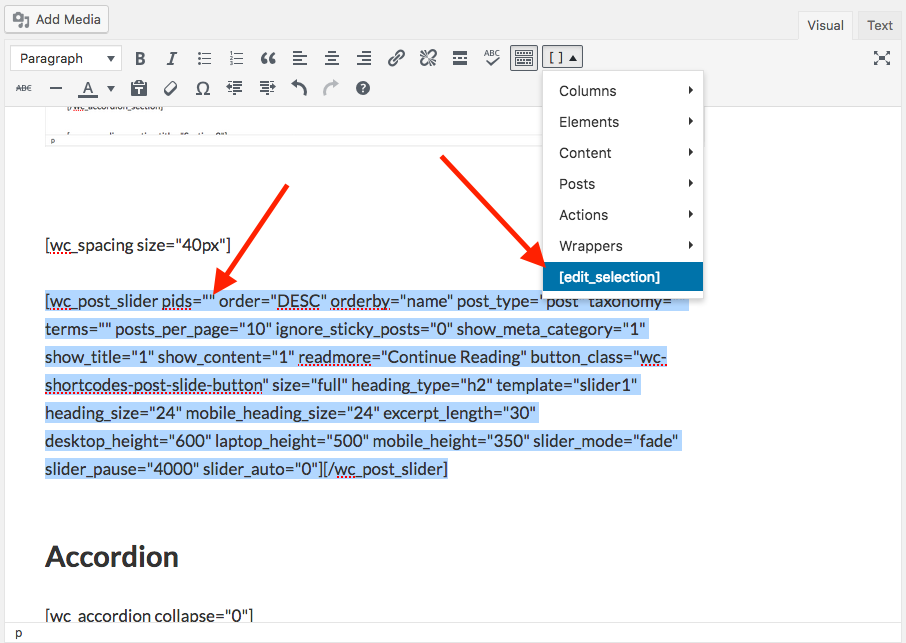Click the Add Media button

pyautogui.click(x=56, y=19)
